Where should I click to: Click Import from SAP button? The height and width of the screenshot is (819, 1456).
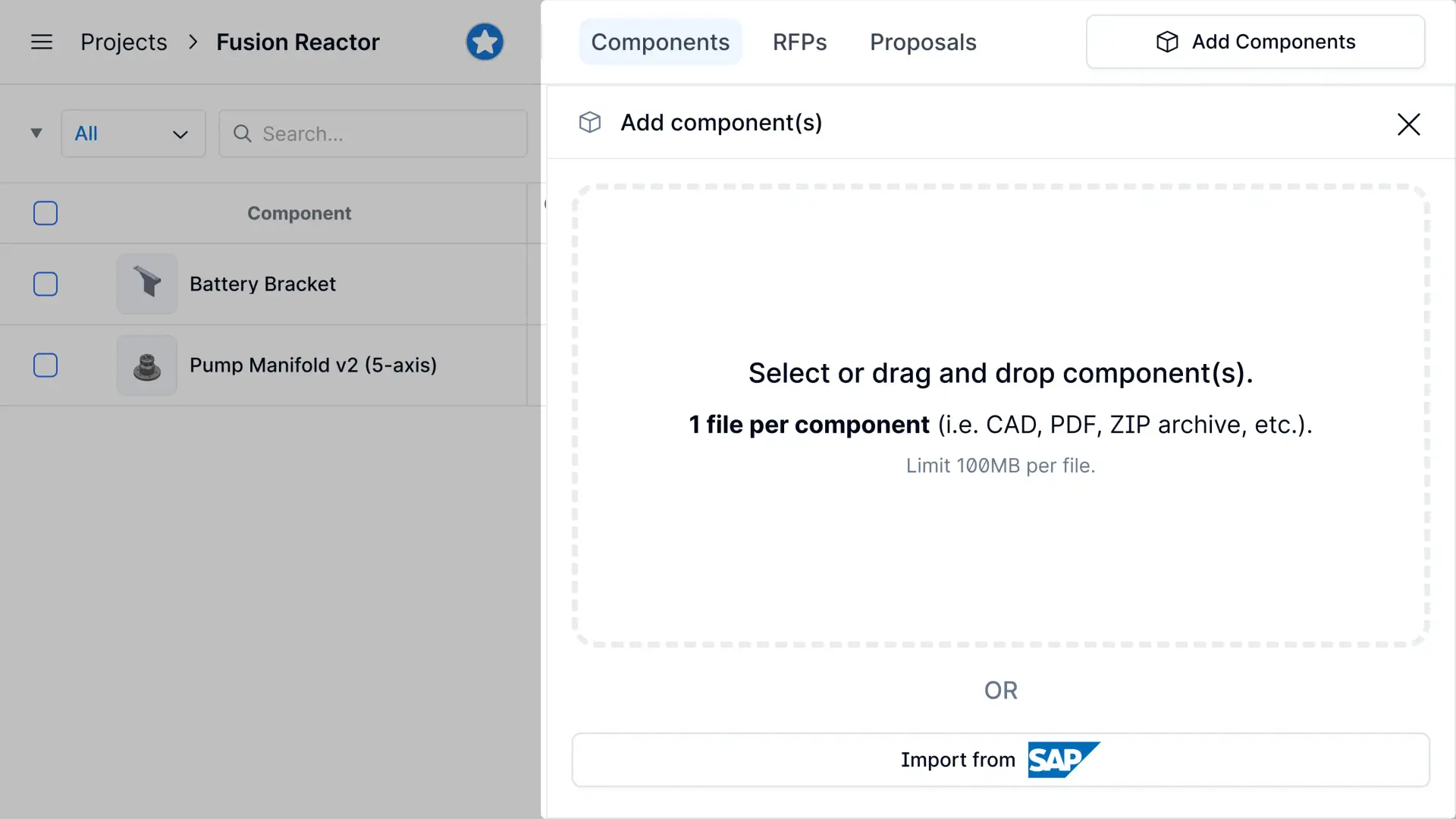tap(1001, 760)
